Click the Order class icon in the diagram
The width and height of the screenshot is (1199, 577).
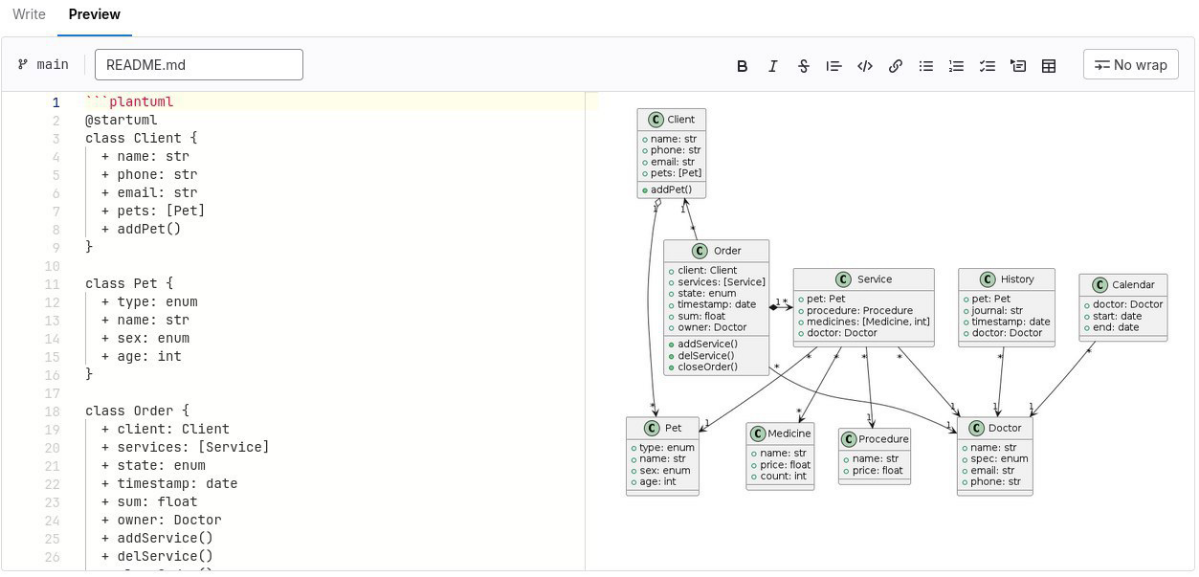(700, 251)
